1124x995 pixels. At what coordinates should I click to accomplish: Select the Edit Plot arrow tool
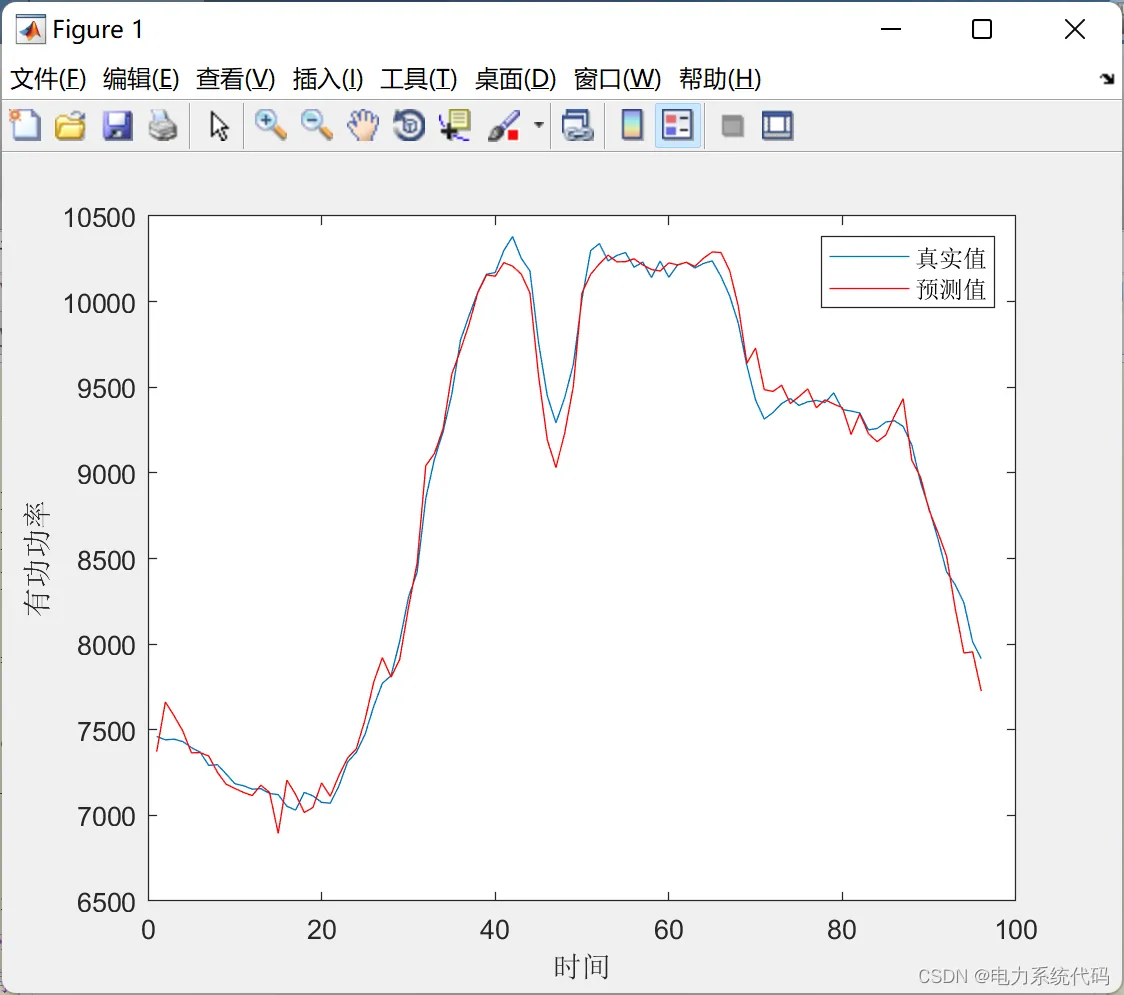point(219,125)
